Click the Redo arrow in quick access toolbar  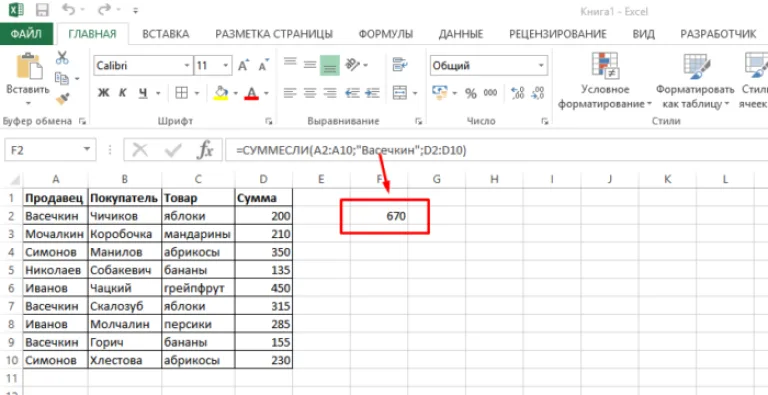point(105,10)
